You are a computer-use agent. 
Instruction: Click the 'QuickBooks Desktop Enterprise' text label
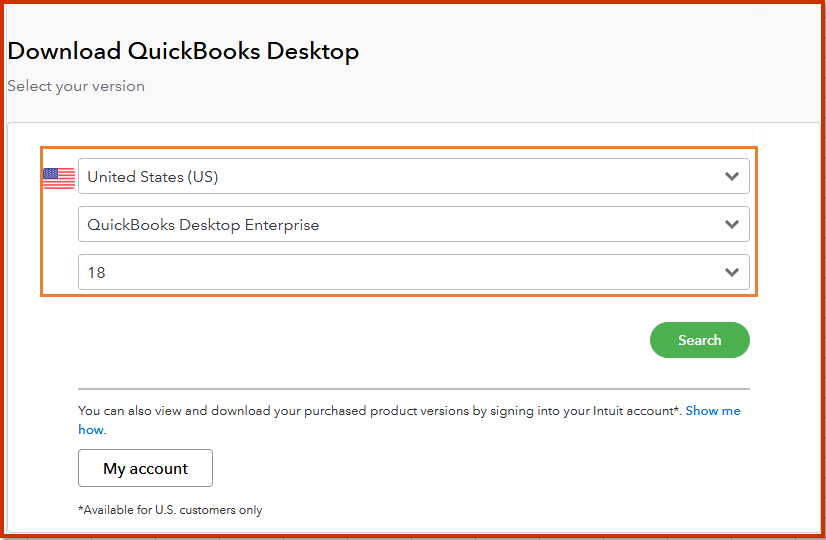pos(203,225)
